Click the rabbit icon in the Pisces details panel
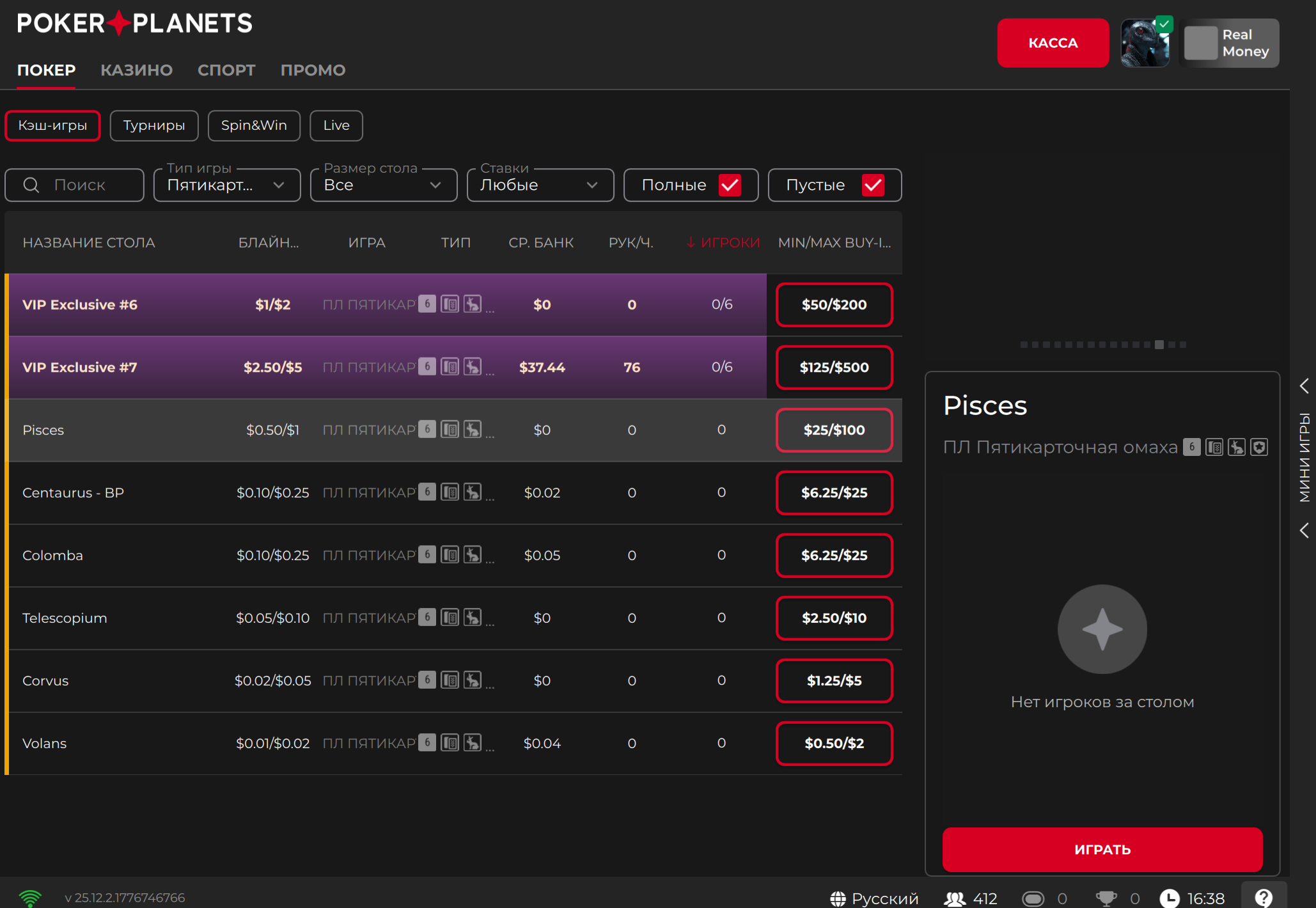This screenshot has height=908, width=1316. pyautogui.click(x=1237, y=447)
